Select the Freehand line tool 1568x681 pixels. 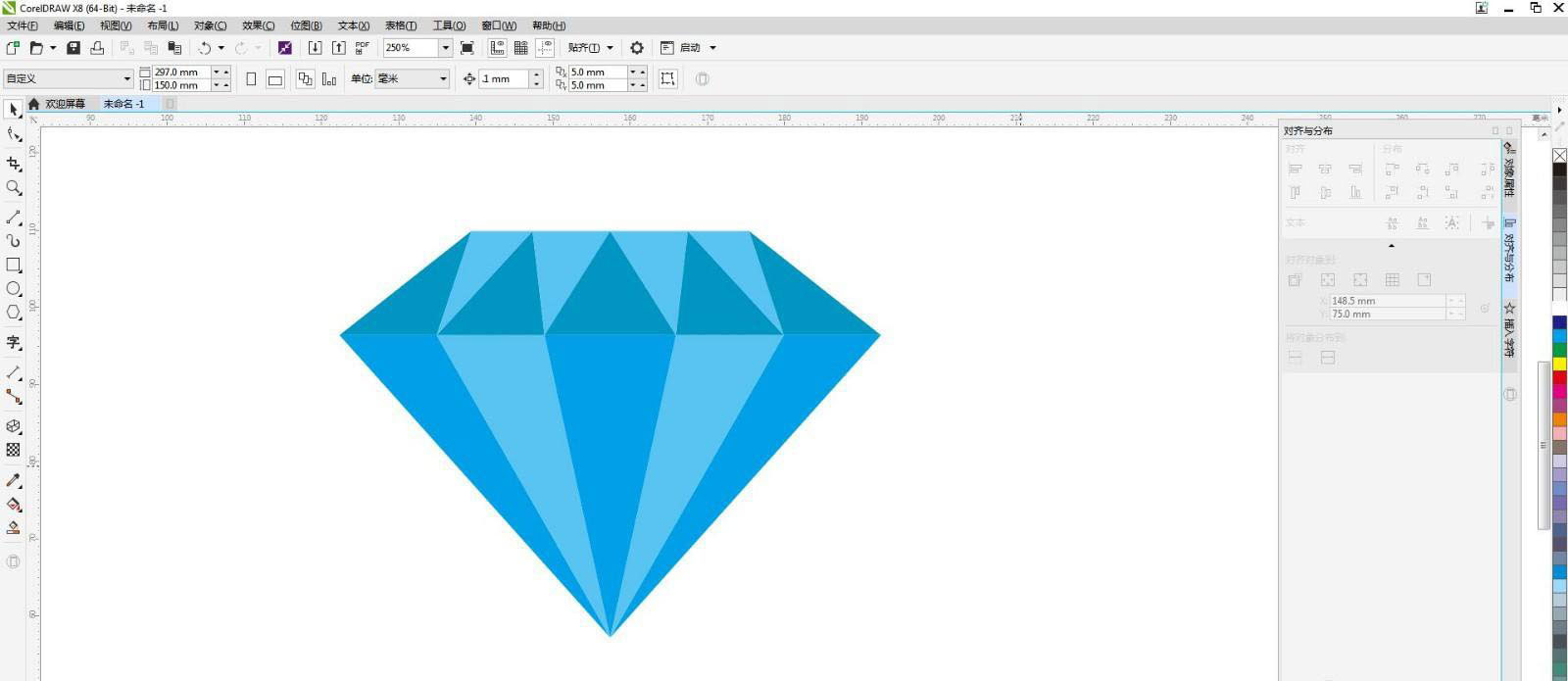pyautogui.click(x=14, y=217)
